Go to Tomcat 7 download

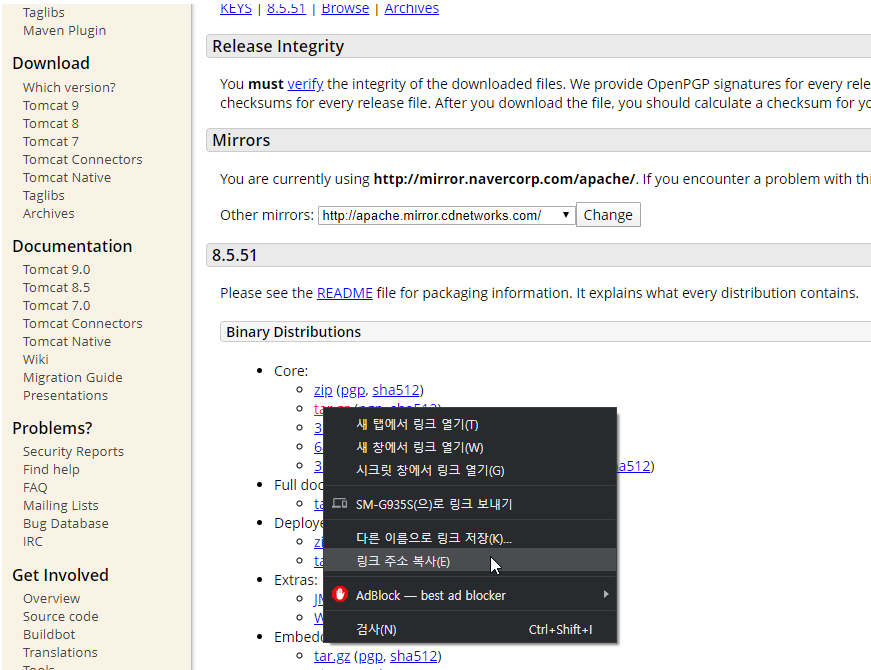click(51, 142)
